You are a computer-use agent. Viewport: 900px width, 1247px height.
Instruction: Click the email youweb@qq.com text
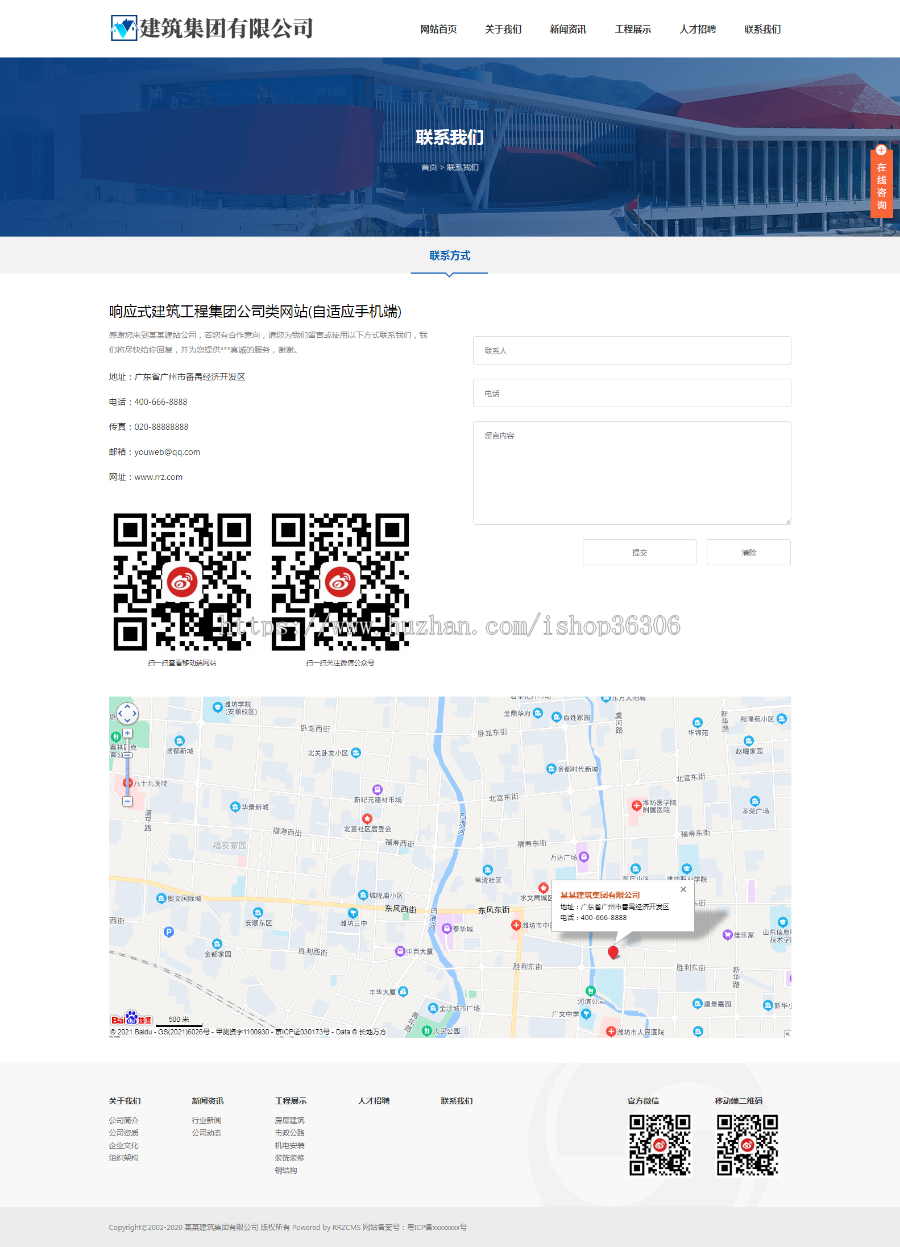[167, 452]
